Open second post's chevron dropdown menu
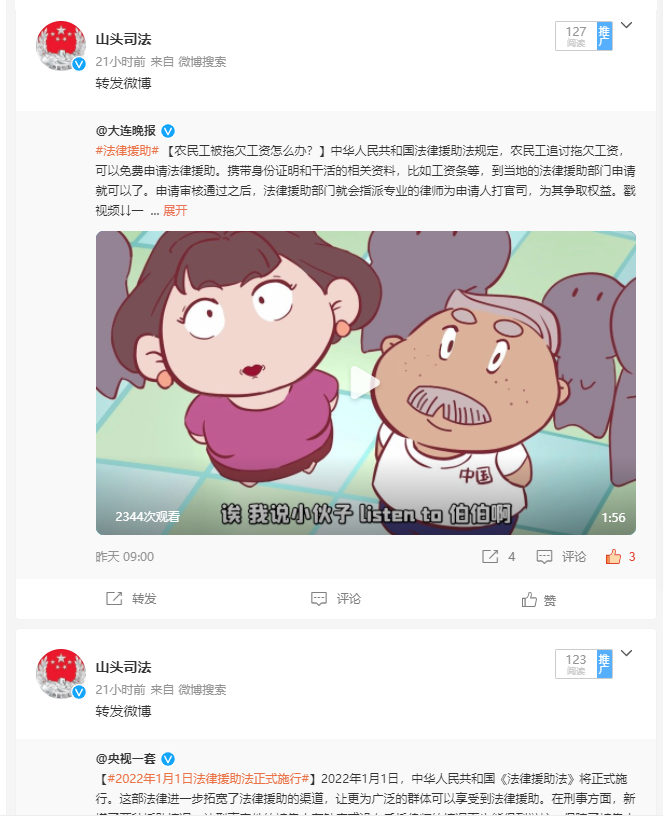663x818 pixels. pyautogui.click(x=626, y=653)
